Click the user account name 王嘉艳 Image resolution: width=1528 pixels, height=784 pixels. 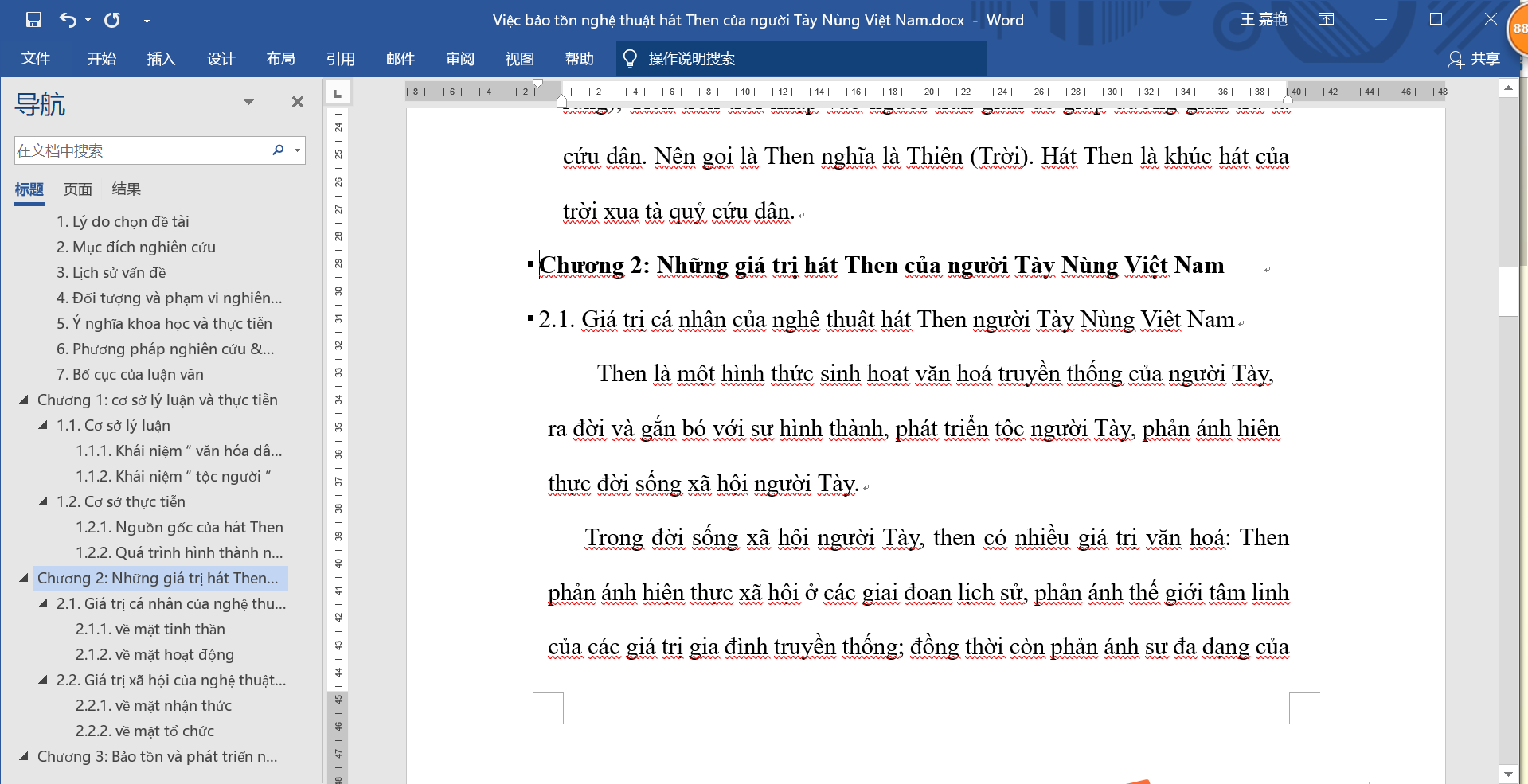coord(1264,19)
